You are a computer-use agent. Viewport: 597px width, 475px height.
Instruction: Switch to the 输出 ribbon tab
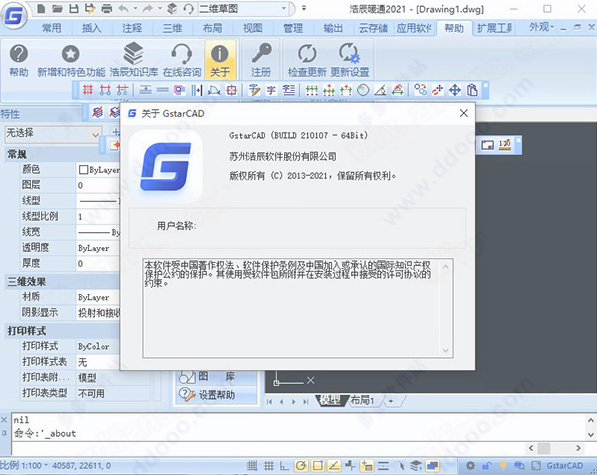[x=333, y=28]
